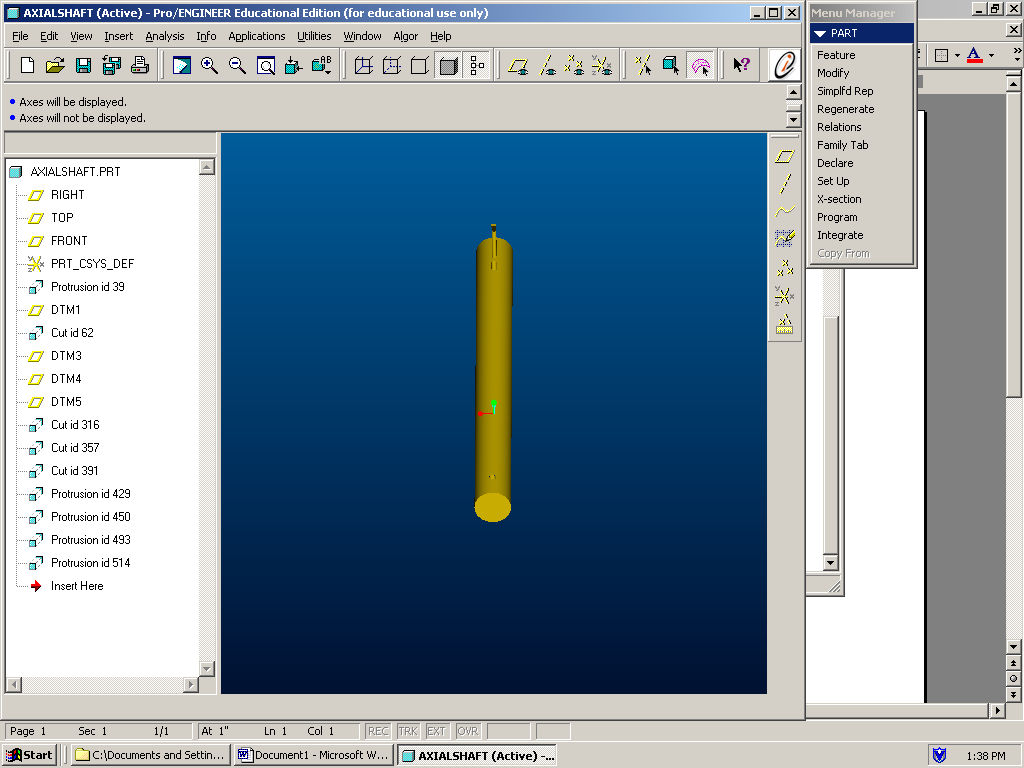Click the Zoom In magnifier icon
This screenshot has height=768, width=1024.
coord(209,66)
